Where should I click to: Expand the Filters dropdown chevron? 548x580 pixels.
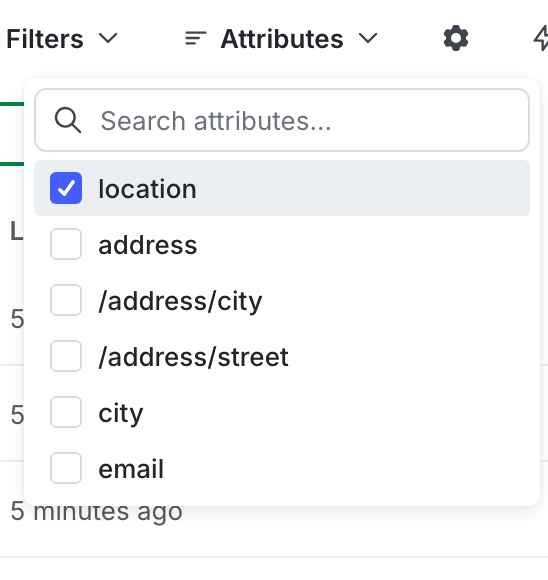[x=108, y=38]
